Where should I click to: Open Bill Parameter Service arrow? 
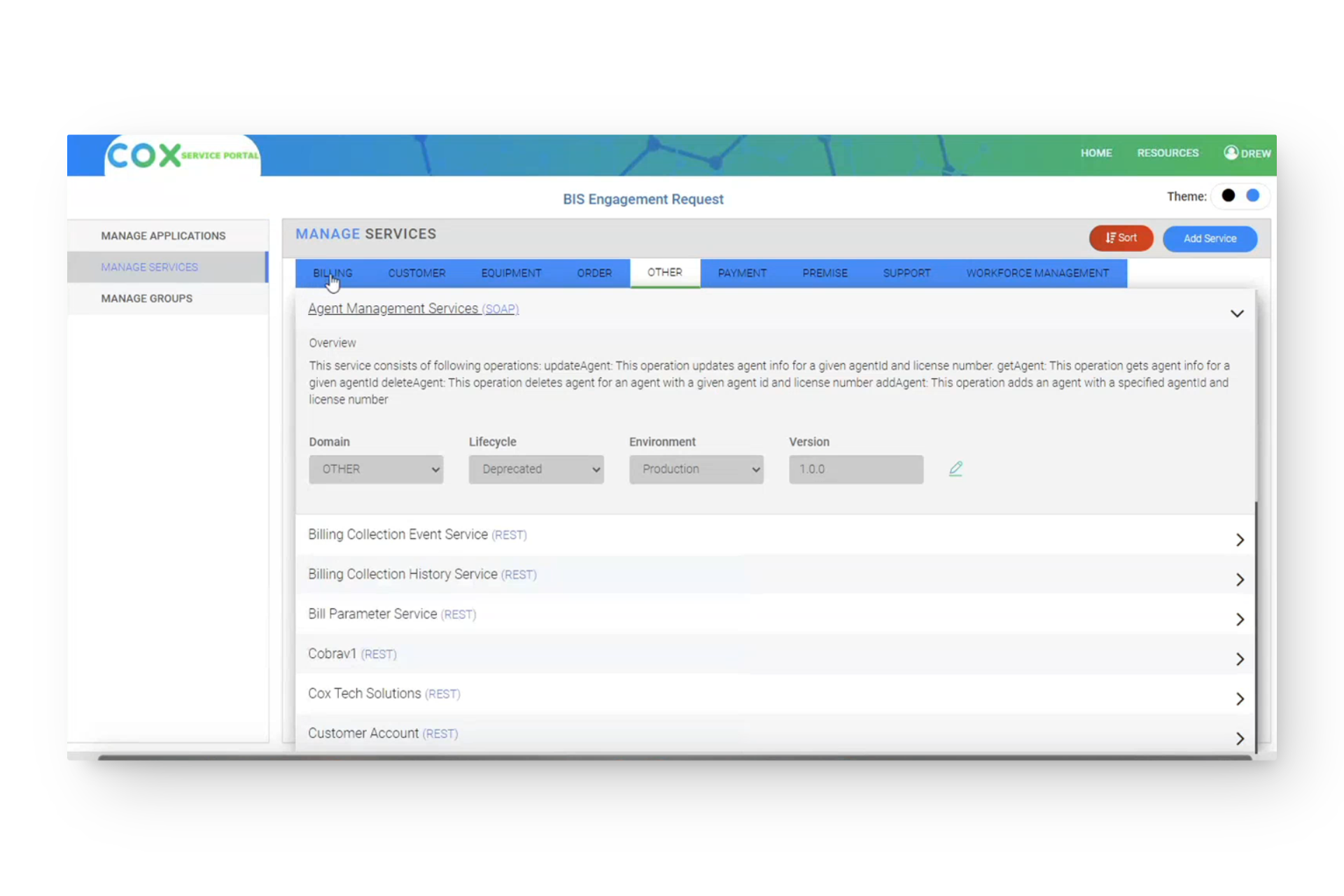(x=1240, y=619)
